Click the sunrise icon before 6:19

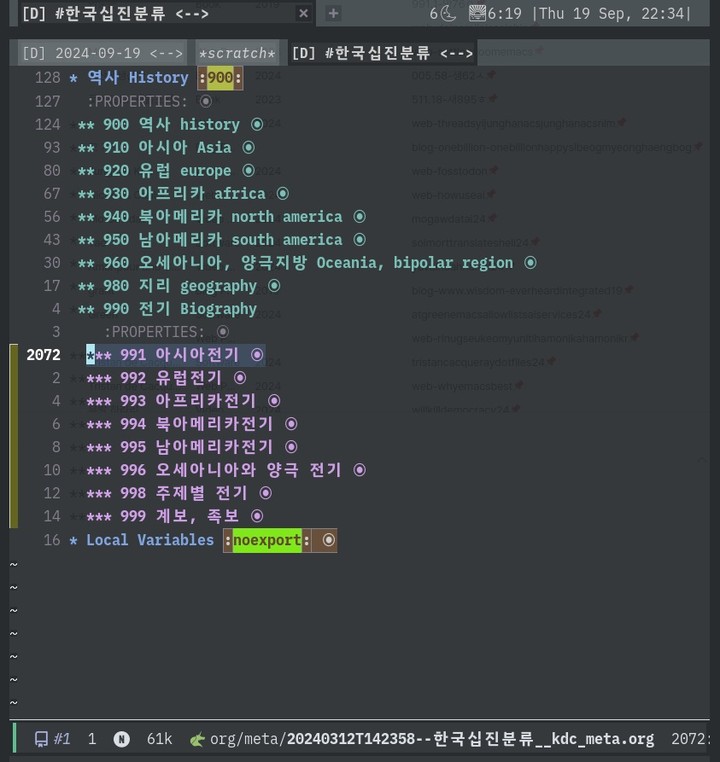click(477, 13)
